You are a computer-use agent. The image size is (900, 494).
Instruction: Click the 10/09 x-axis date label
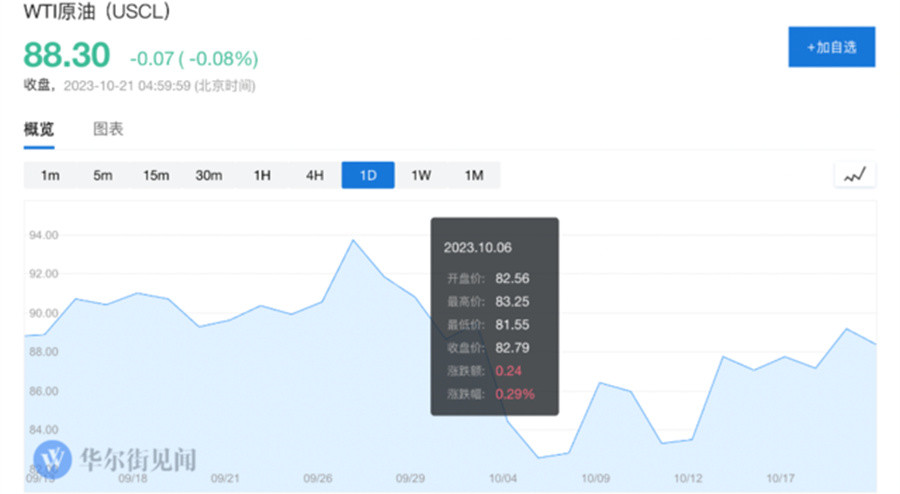tap(596, 478)
